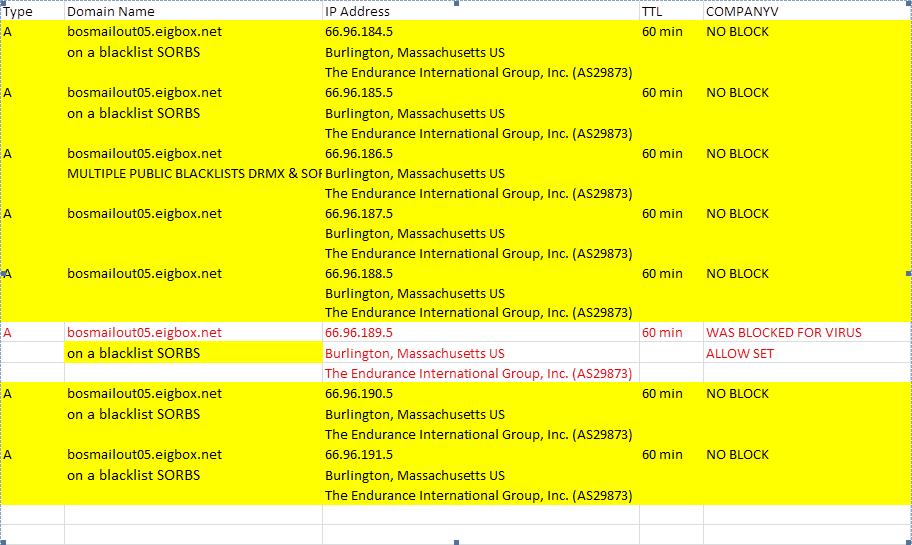Select the red 60 min TTL cell
This screenshot has width=912, height=545.
point(671,332)
